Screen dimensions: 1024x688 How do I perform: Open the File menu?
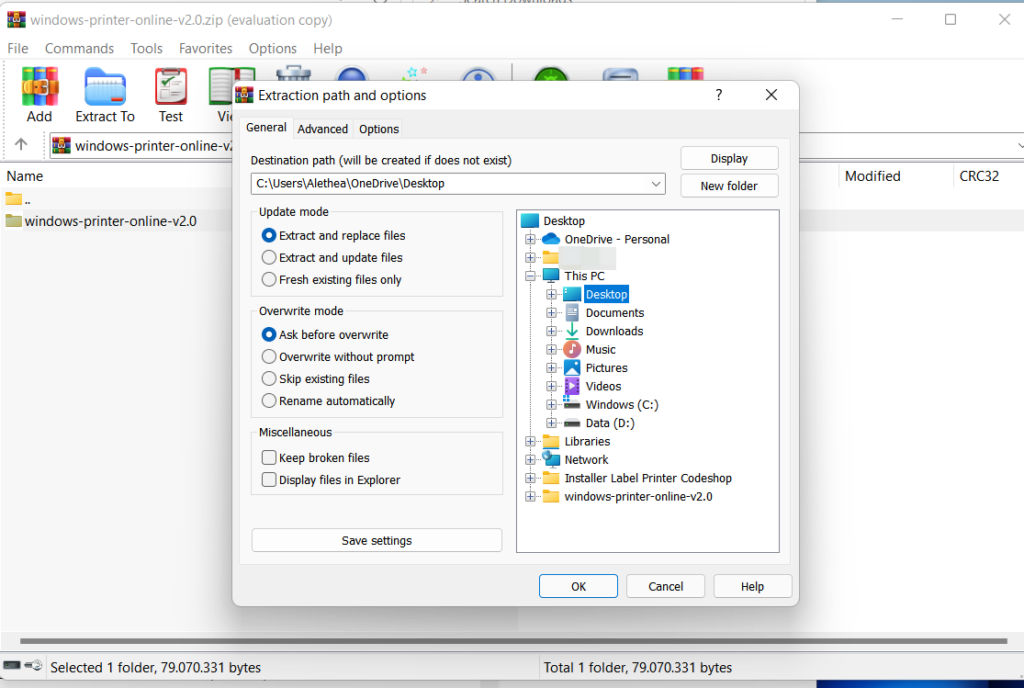pyautogui.click(x=18, y=48)
